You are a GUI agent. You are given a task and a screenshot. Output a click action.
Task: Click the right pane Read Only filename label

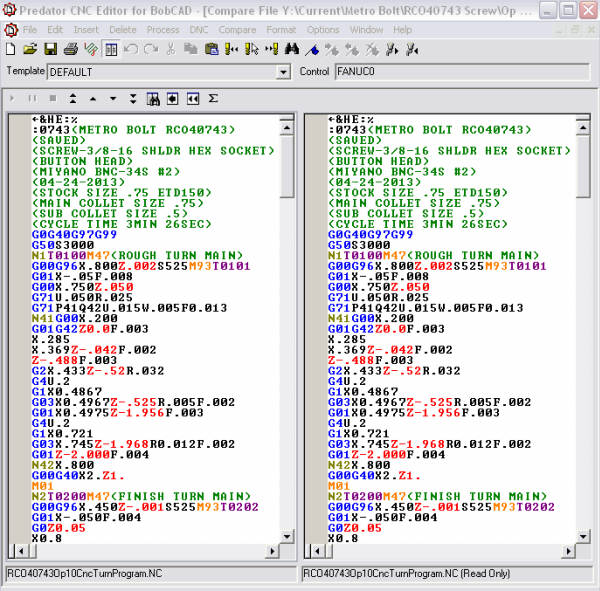coord(406,573)
